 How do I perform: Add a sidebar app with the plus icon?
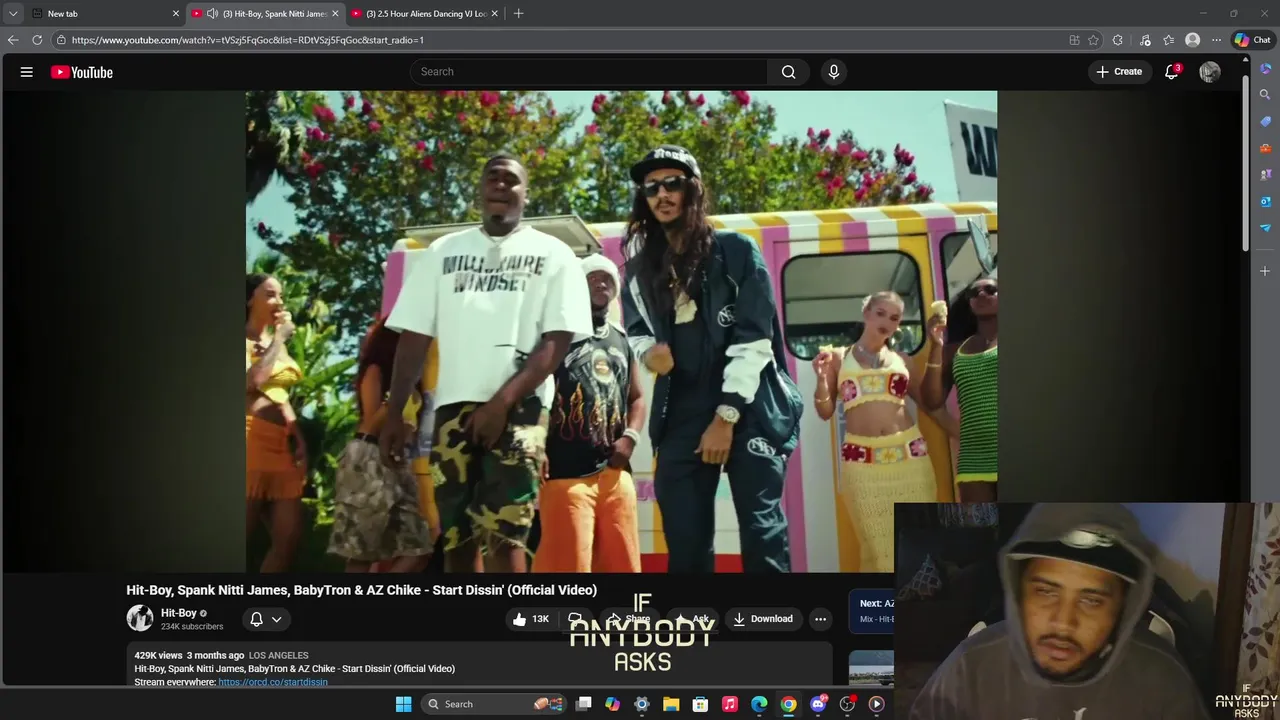point(1265,271)
